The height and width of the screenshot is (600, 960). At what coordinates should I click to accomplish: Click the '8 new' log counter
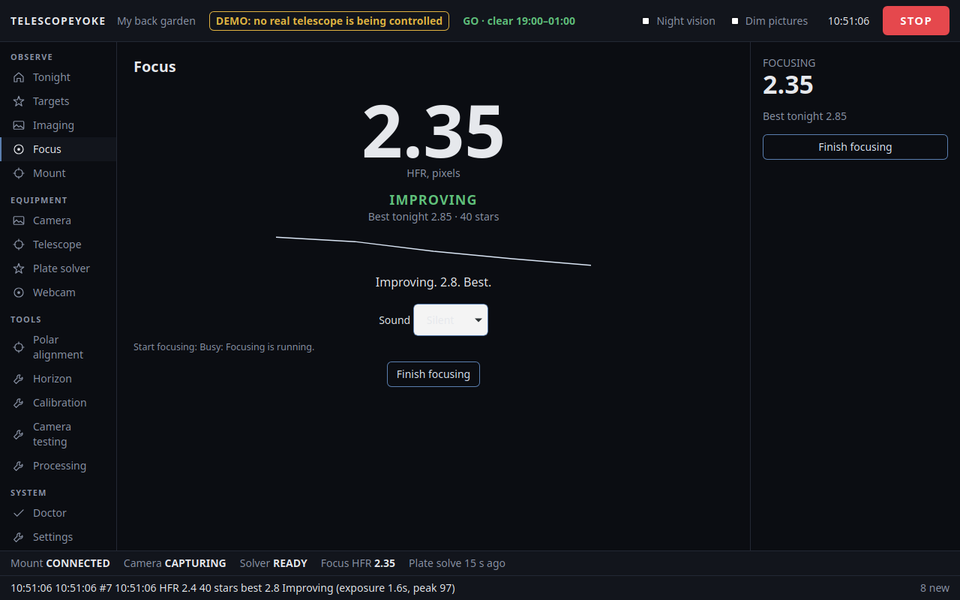point(935,588)
